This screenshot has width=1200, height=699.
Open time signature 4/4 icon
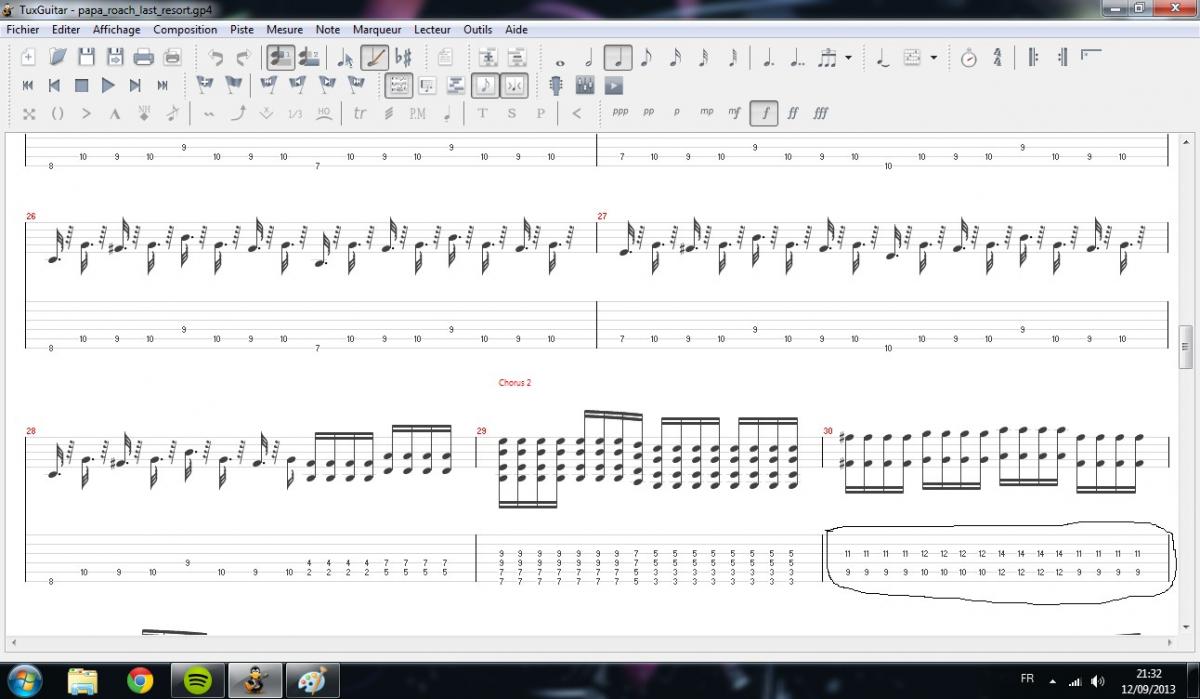click(997, 57)
